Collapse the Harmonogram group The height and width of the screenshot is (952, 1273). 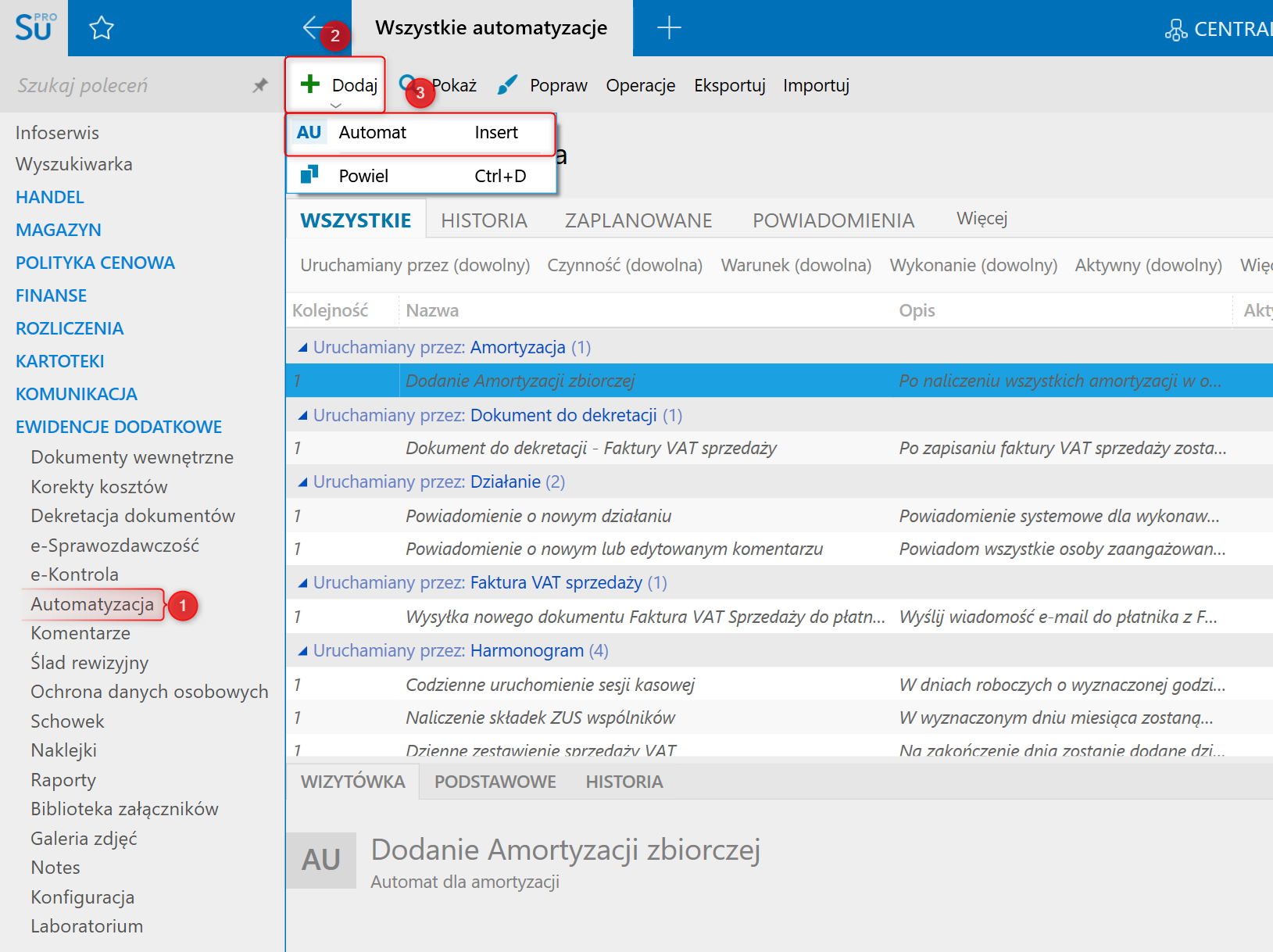pyautogui.click(x=302, y=651)
